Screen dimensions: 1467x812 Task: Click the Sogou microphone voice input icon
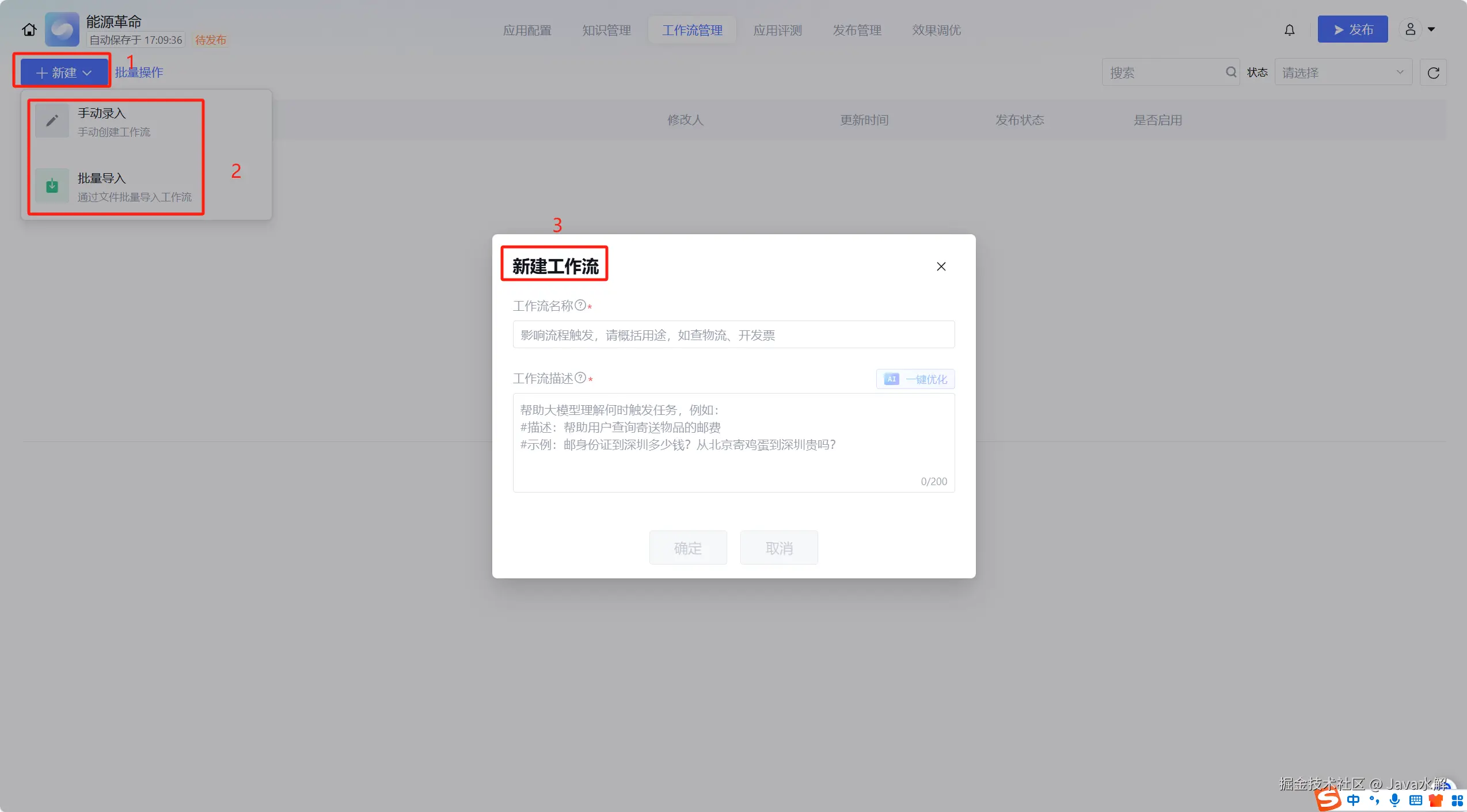point(1394,800)
